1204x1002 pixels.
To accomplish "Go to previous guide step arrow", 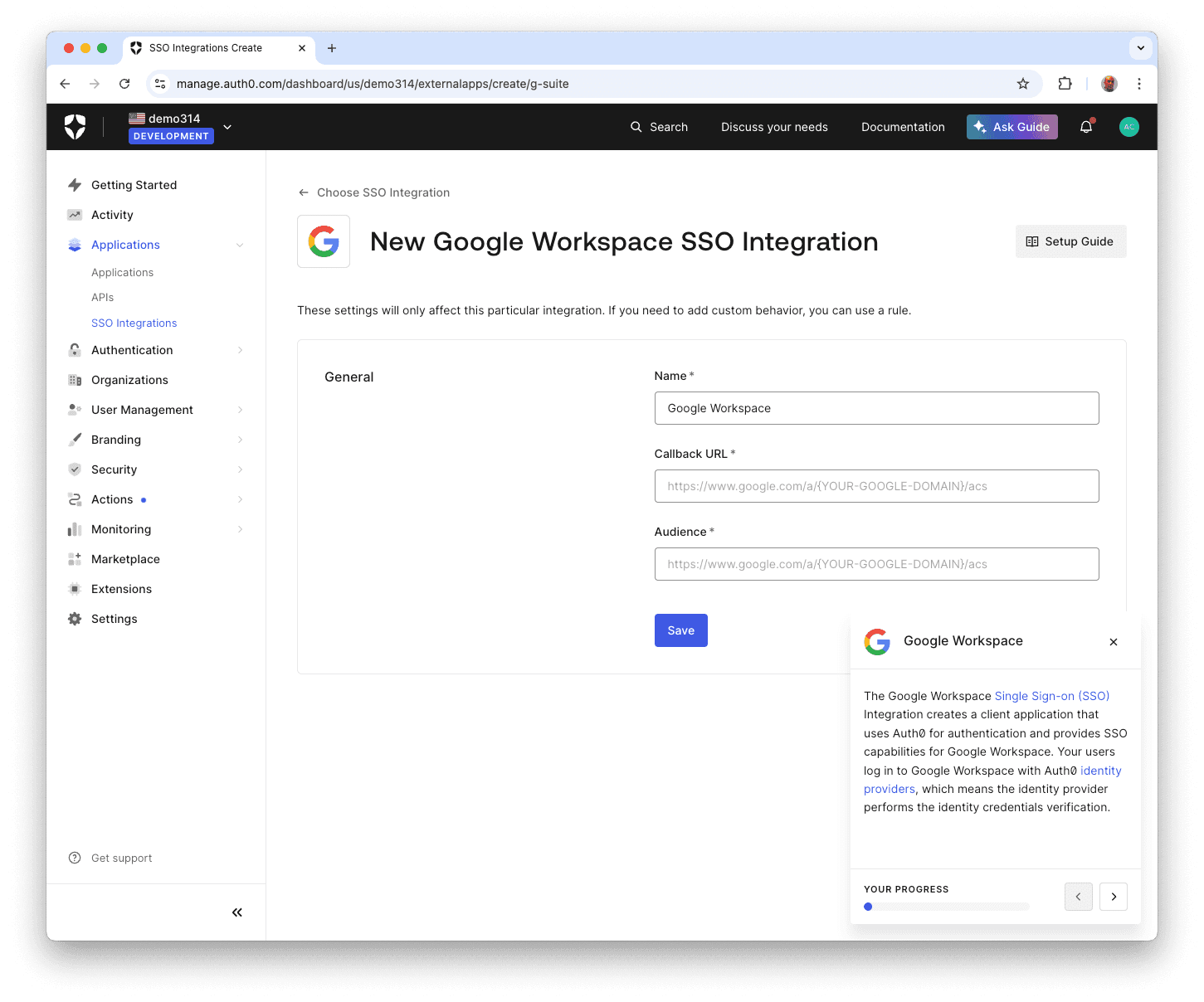I will click(1078, 897).
